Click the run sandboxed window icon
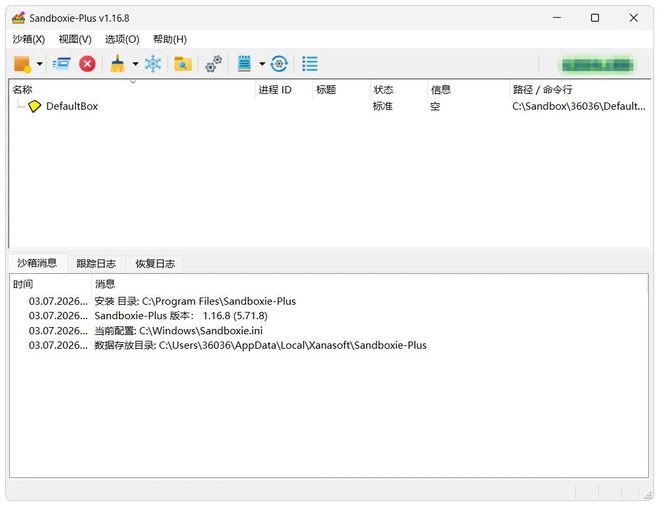660x507 pixels. (61, 64)
